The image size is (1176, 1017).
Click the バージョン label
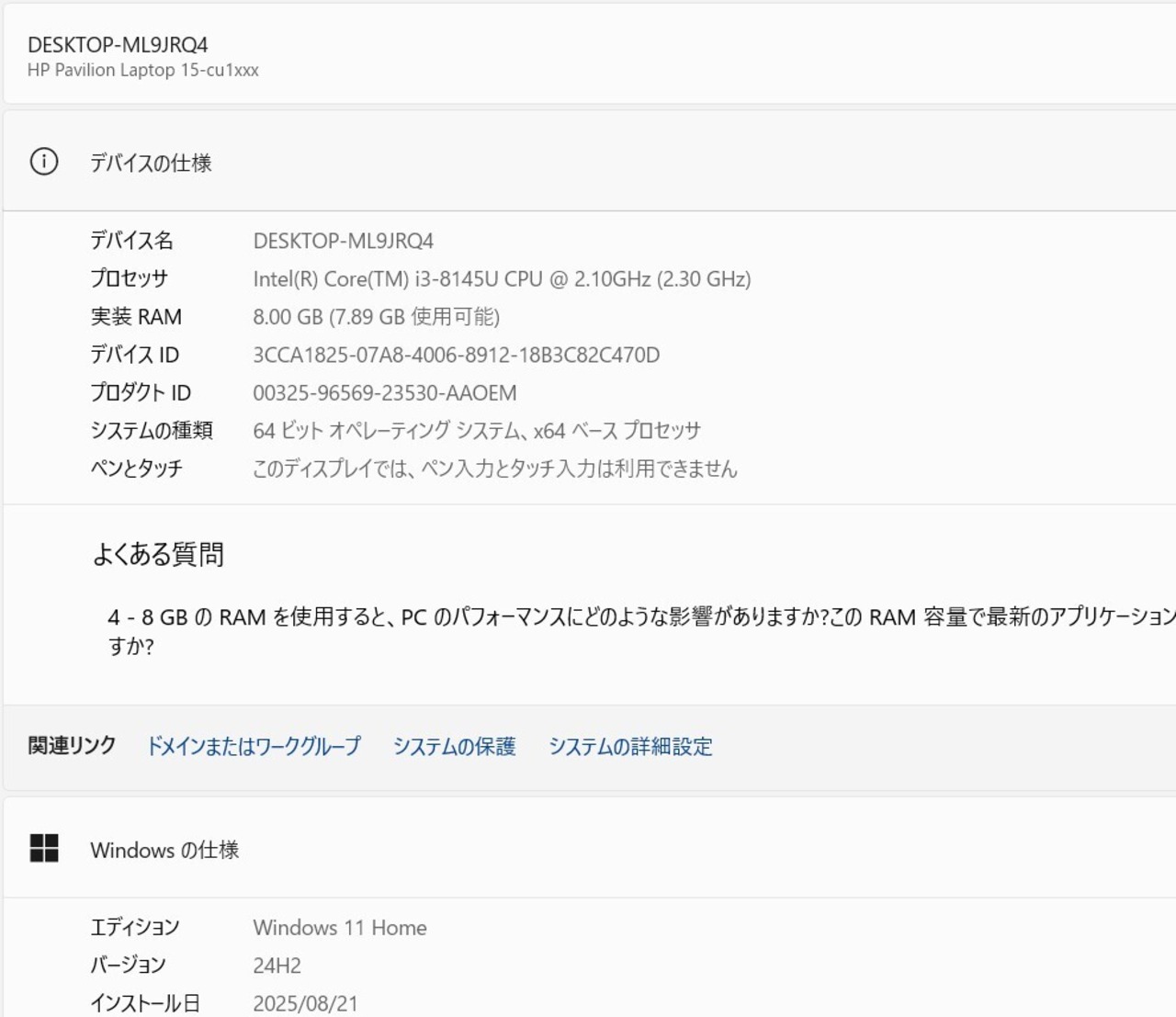coord(128,966)
